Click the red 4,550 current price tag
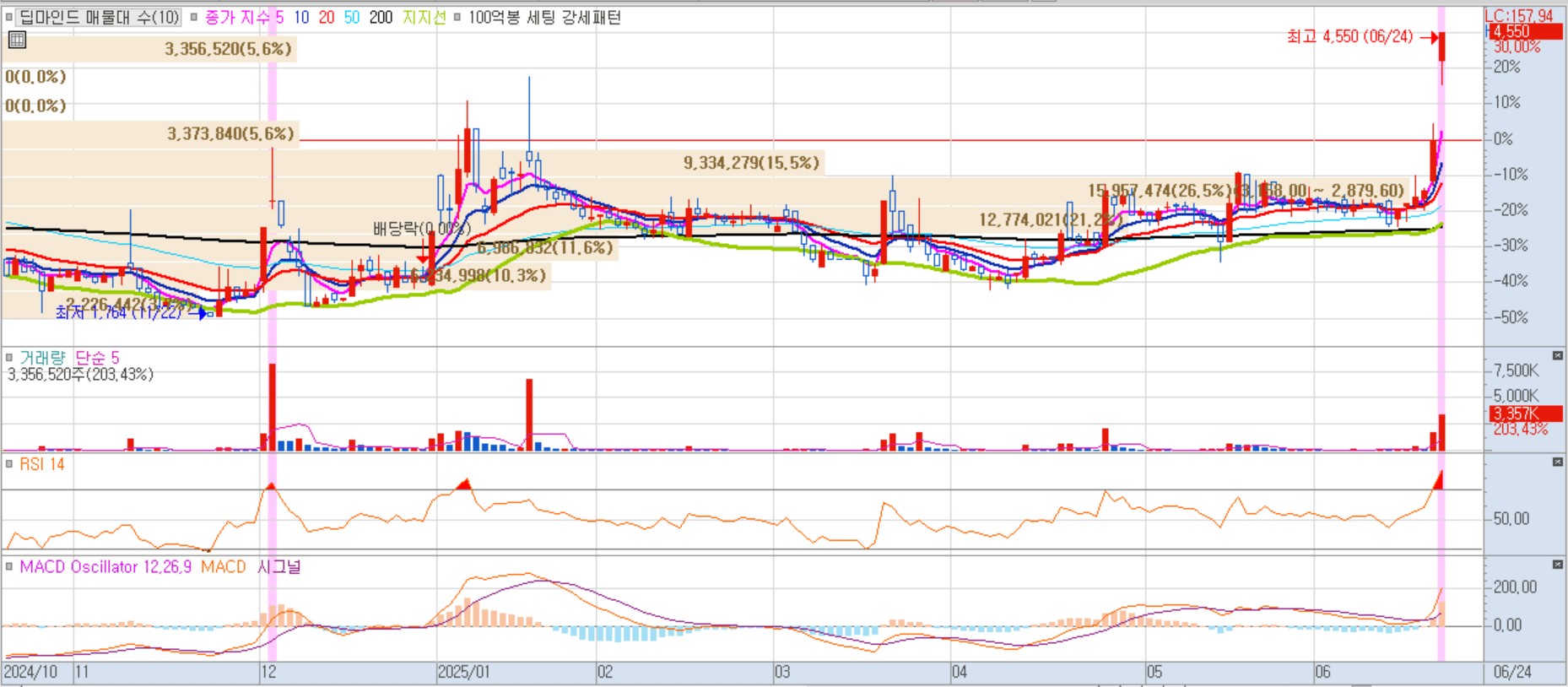 click(x=1526, y=31)
